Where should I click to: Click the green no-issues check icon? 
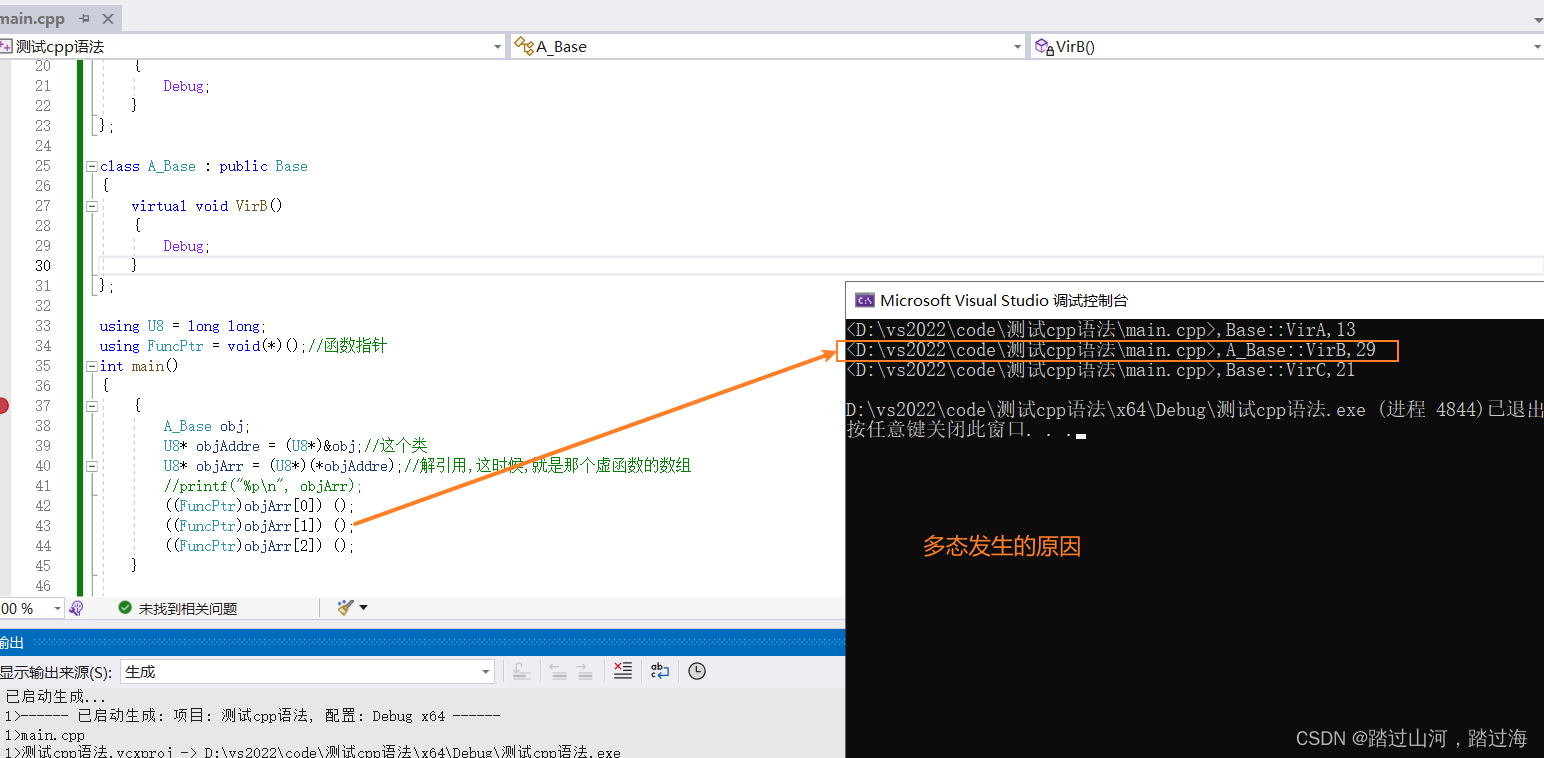click(125, 608)
